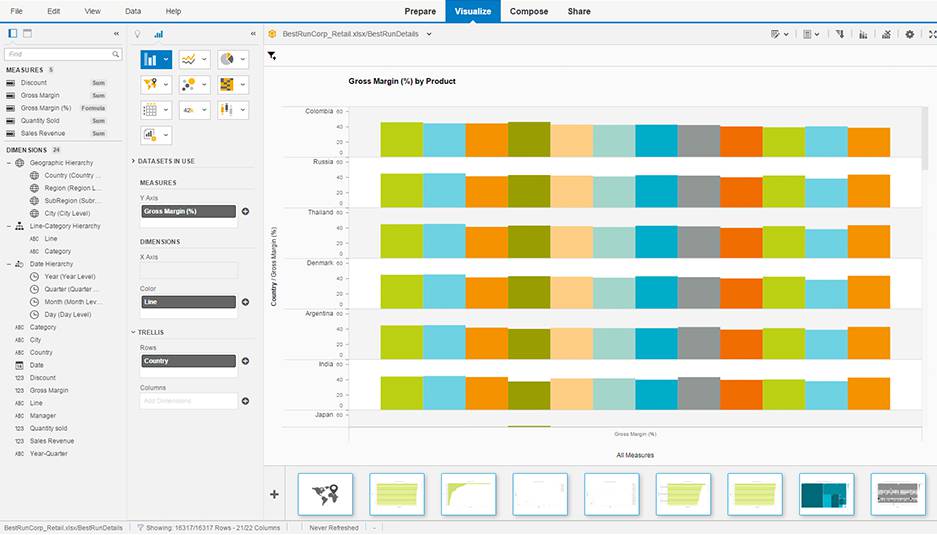Collapse the Geographic Hierarchy tree node
The height and width of the screenshot is (535, 937).
pyautogui.click(x=9, y=163)
